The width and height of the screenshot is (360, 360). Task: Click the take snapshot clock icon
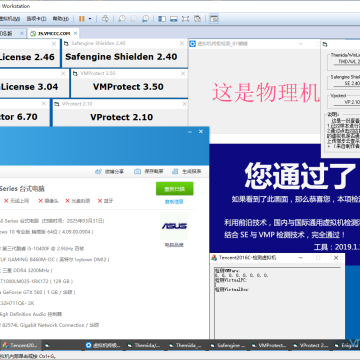(x=122, y=19)
